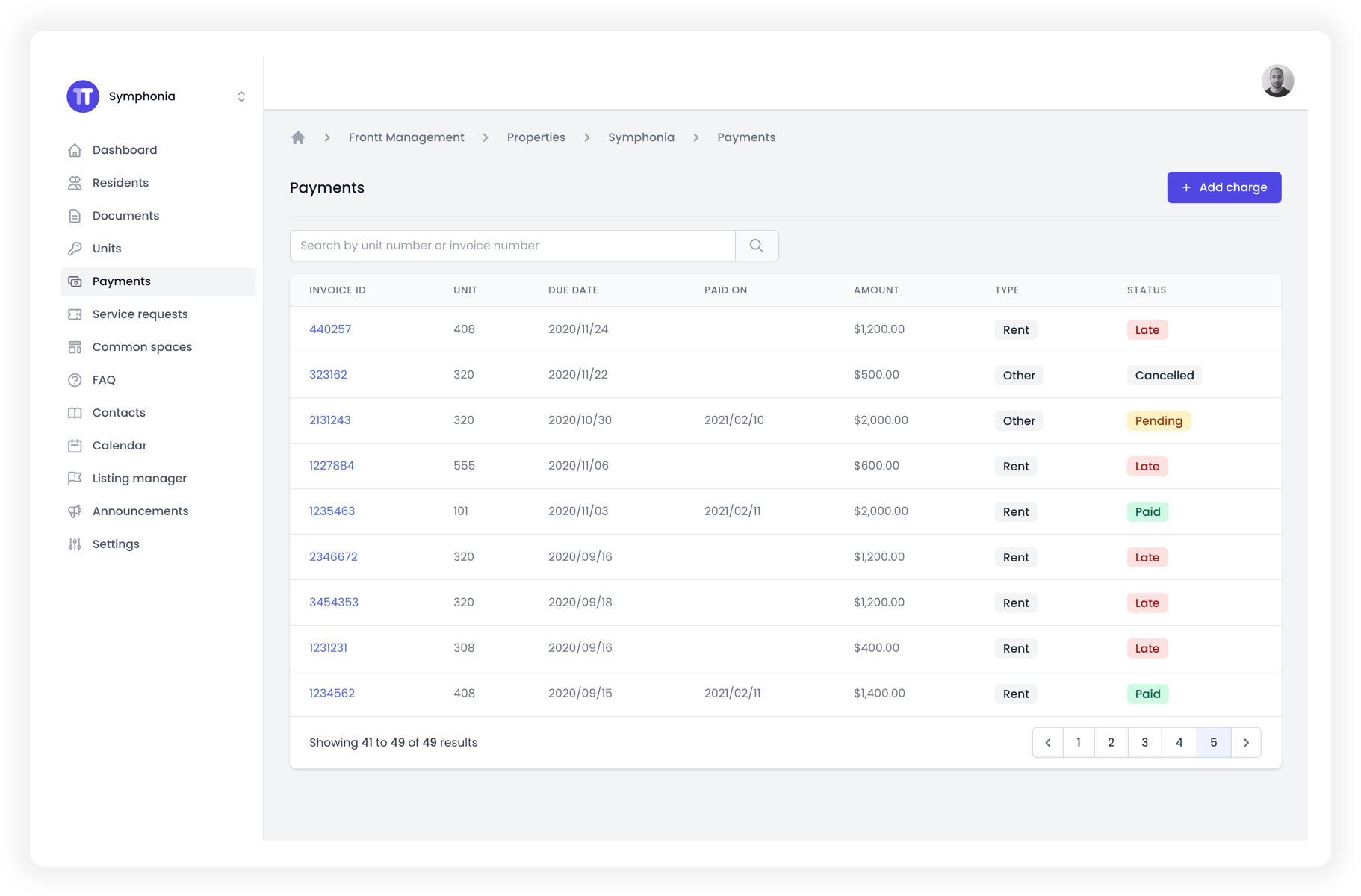Go to page 2

coord(1112,743)
